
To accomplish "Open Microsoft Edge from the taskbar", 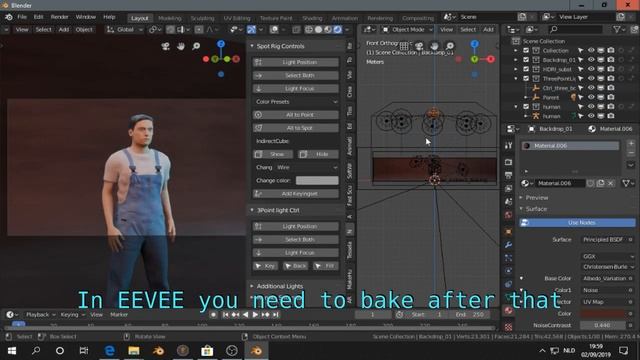I will 109,351.
